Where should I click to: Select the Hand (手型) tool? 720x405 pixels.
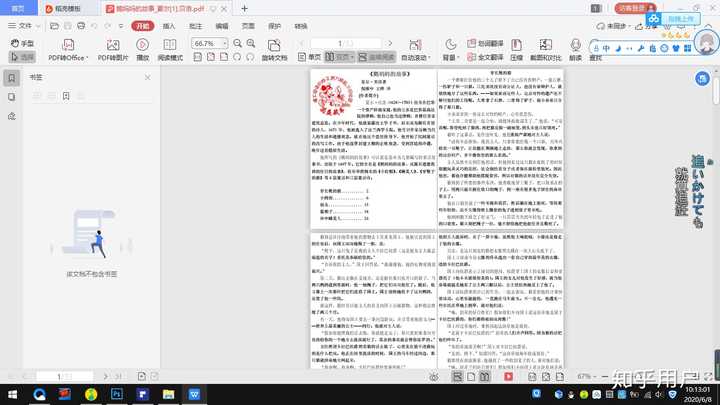(x=22, y=43)
